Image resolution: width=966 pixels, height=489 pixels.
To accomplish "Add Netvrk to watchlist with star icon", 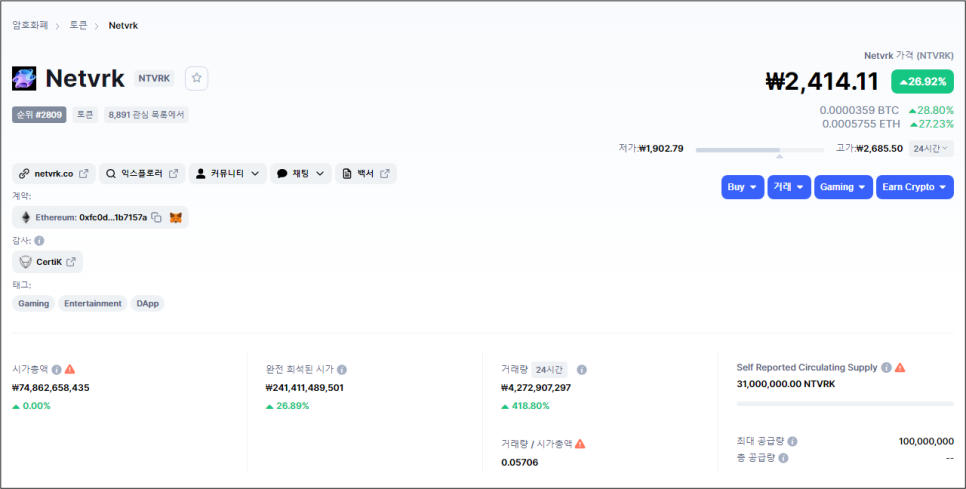I will 197,78.
